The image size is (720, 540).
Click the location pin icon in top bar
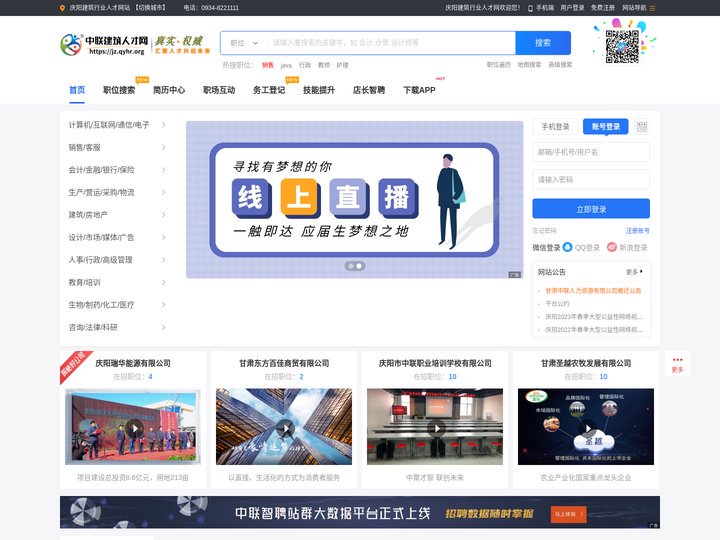click(x=62, y=8)
